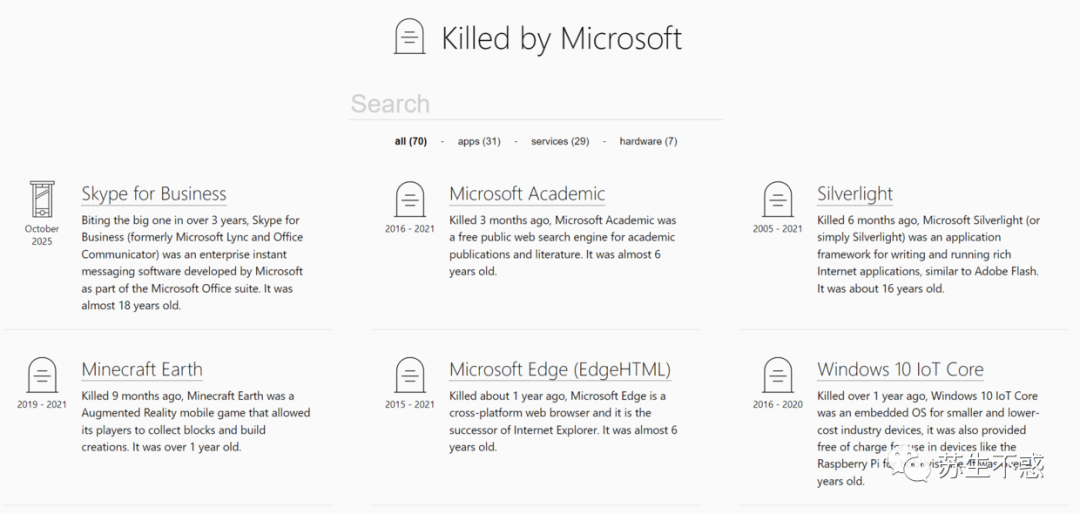This screenshot has height=514, width=1080.
Task: Click the 2016 - 2020 date for Windows 10 IoT
Action: [778, 404]
